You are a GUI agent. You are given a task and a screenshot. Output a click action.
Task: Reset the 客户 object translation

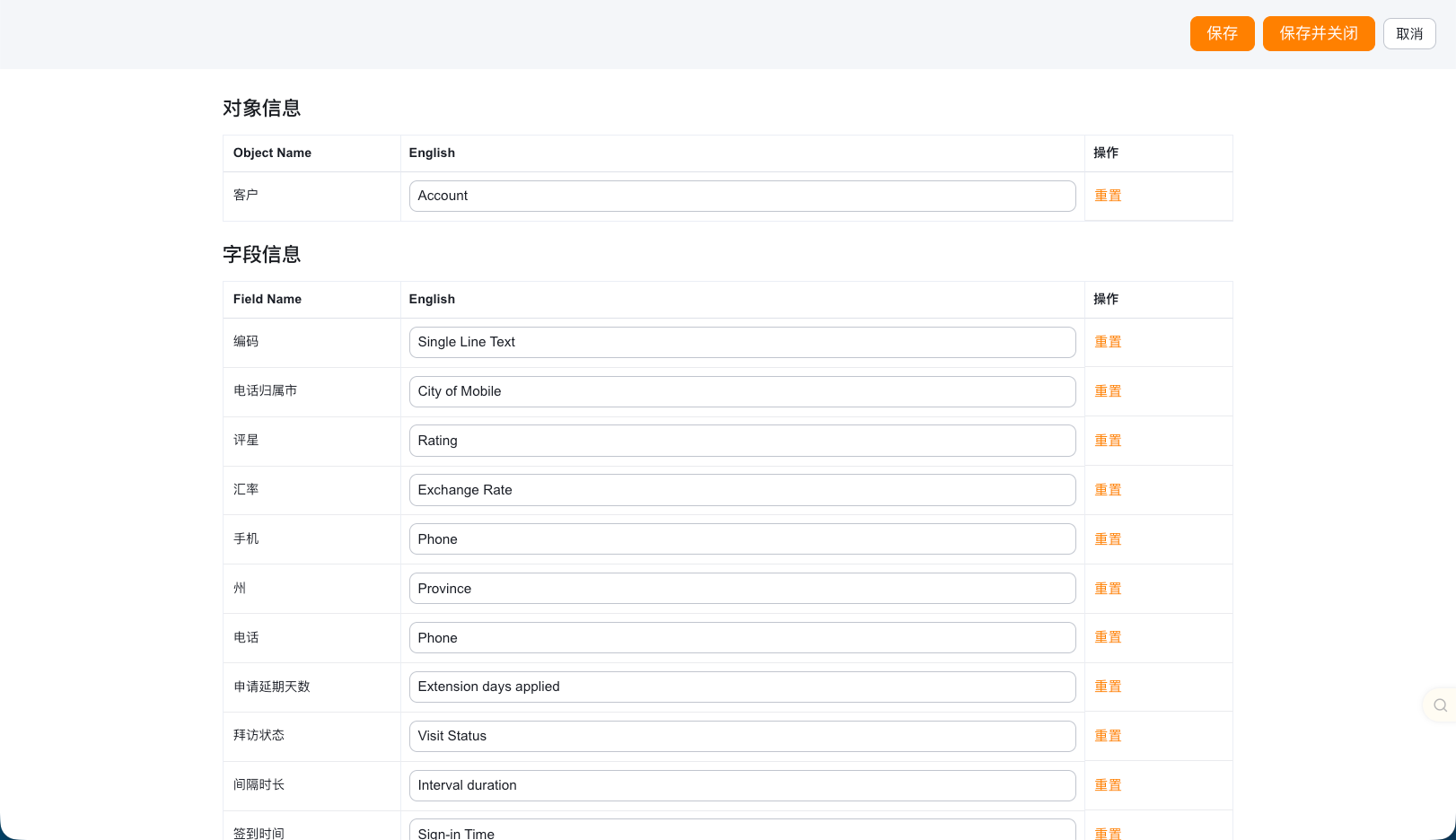tap(1108, 196)
